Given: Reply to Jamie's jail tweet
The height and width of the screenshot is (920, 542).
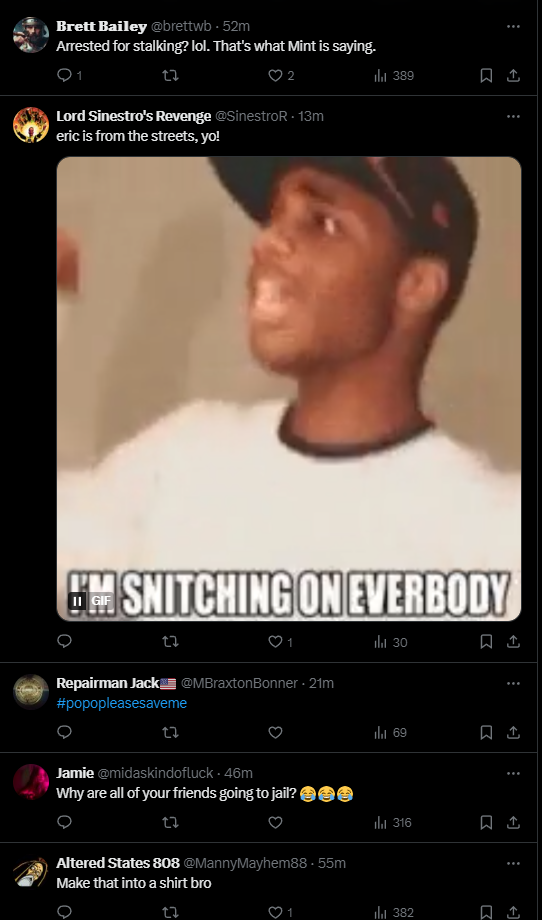Looking at the screenshot, I should coord(65,823).
